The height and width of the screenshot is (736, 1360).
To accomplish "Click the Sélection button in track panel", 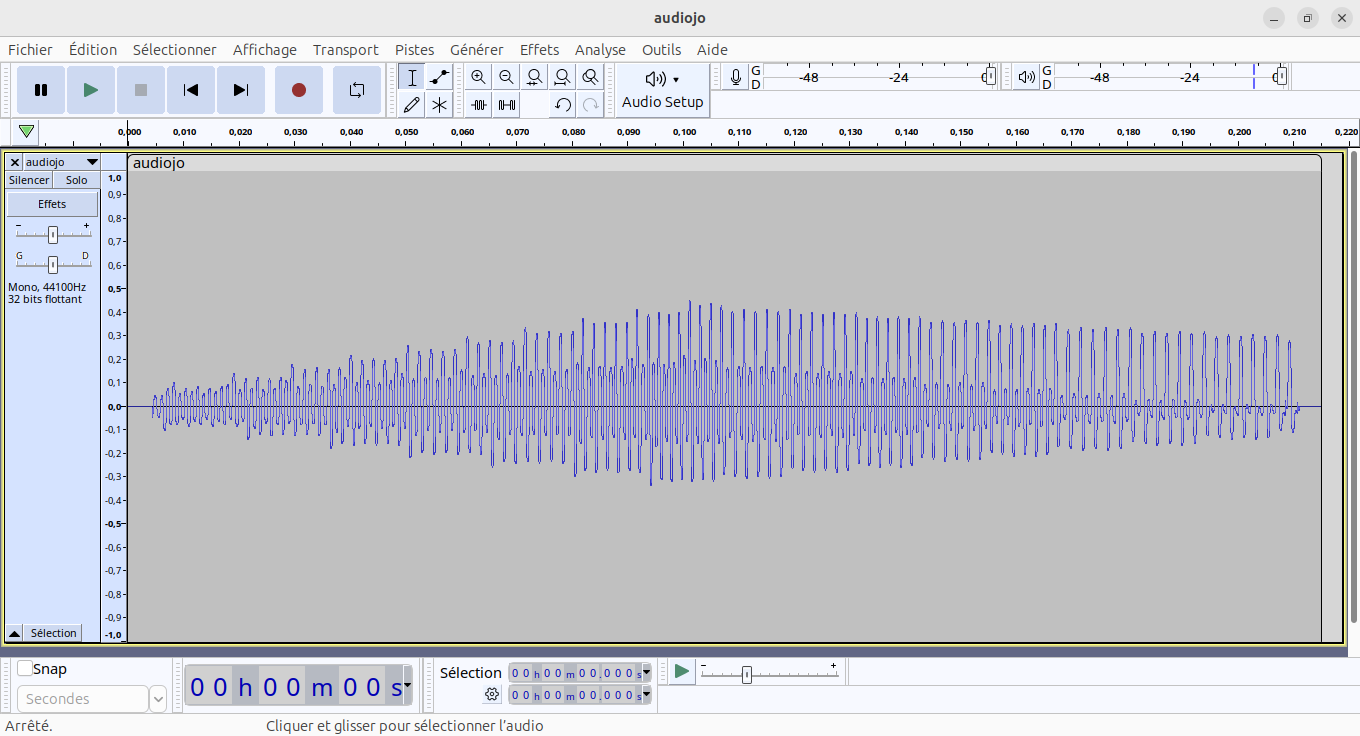I will 53,633.
